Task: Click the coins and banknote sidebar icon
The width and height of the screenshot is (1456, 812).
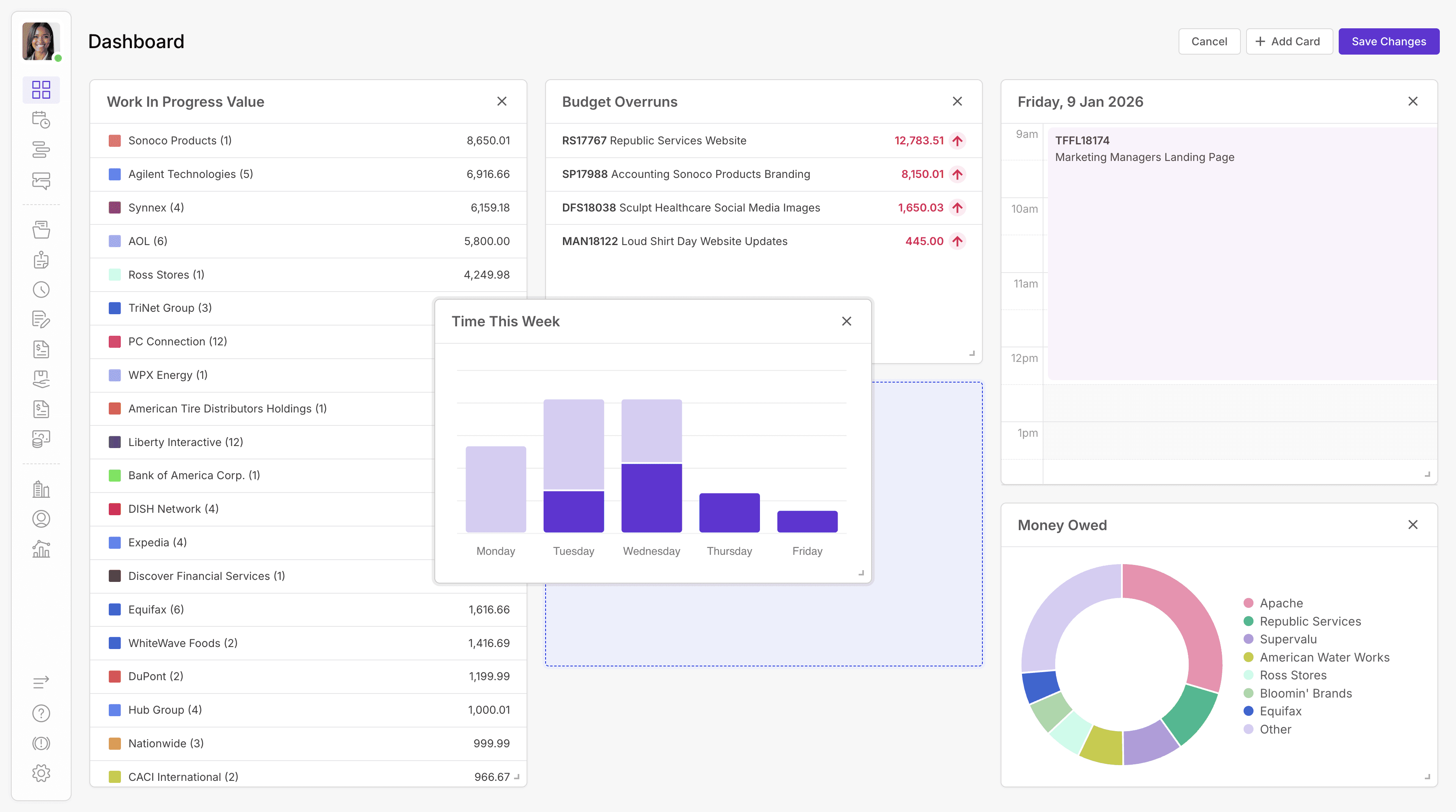Action: [x=41, y=439]
